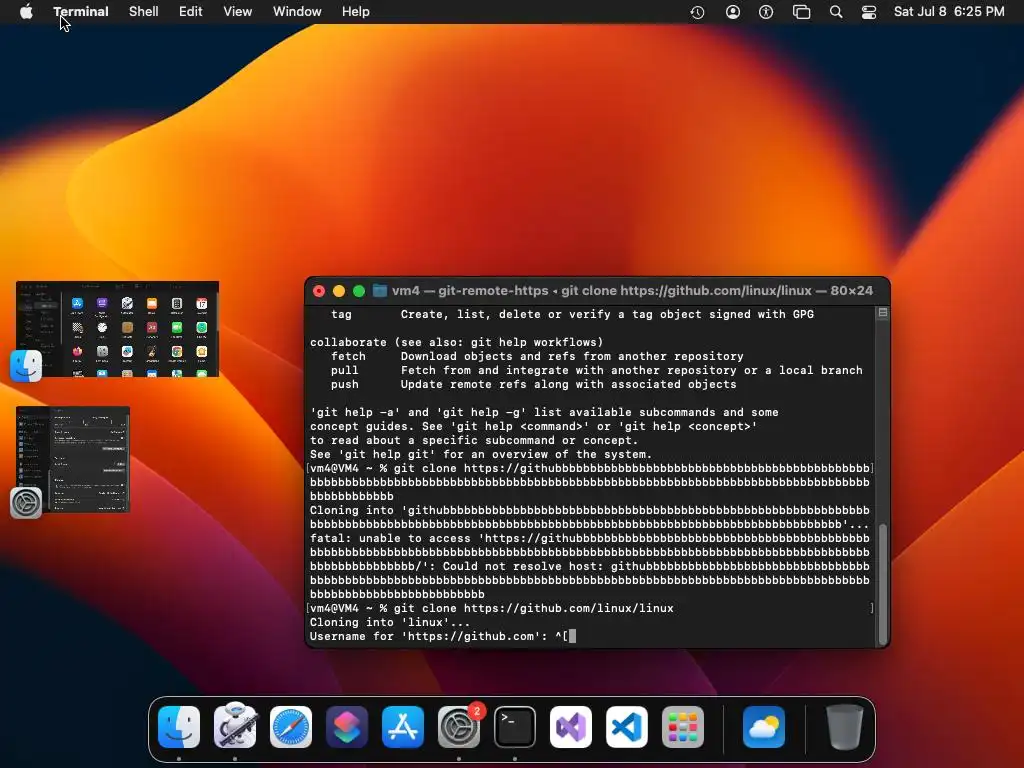Click the 'Cloning into 'linux'...' line
This screenshot has width=1024, height=768.
390,622
